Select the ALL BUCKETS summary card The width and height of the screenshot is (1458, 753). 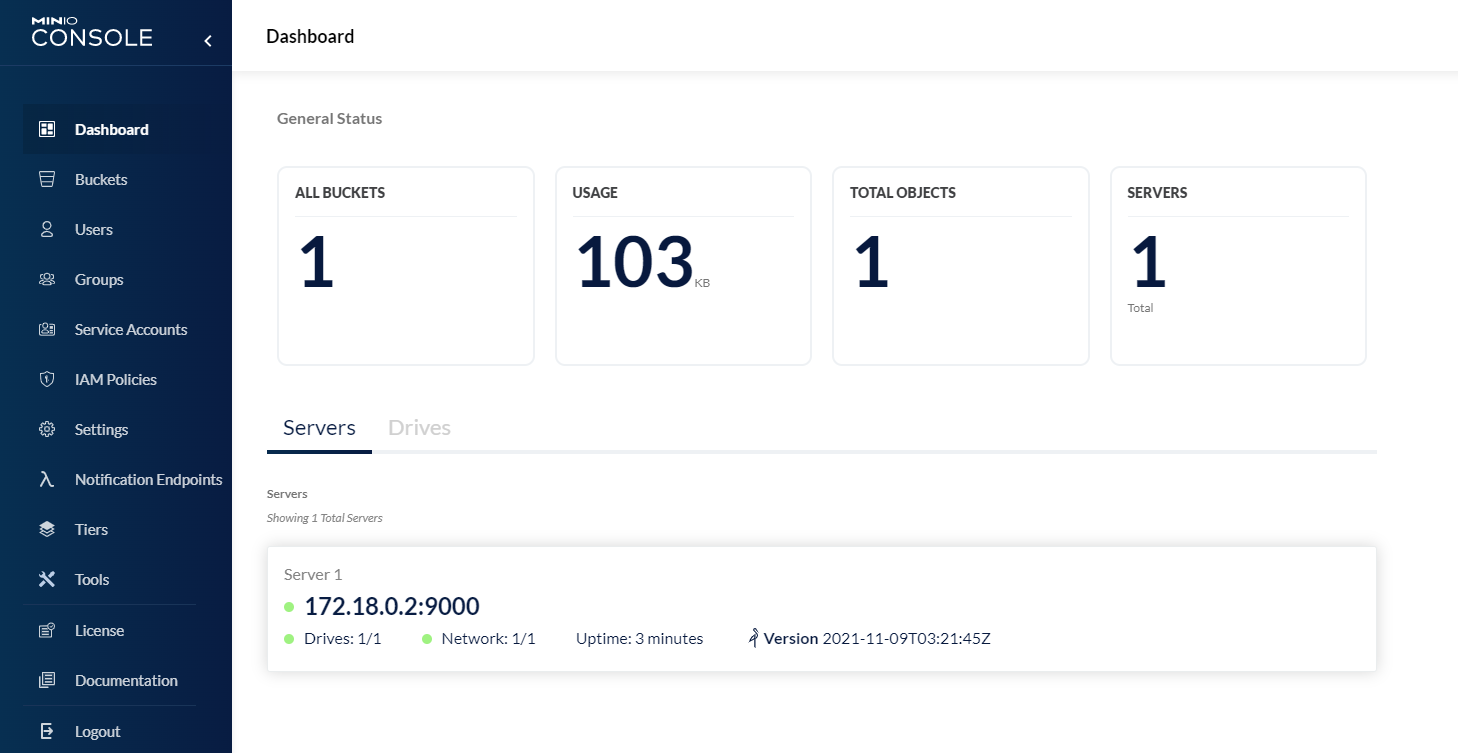coord(405,265)
